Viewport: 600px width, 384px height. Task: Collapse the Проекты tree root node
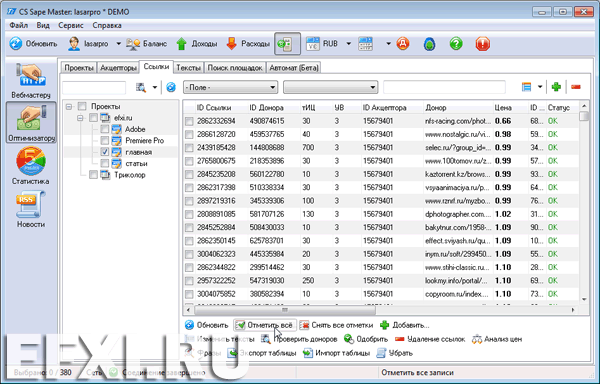click(69, 106)
